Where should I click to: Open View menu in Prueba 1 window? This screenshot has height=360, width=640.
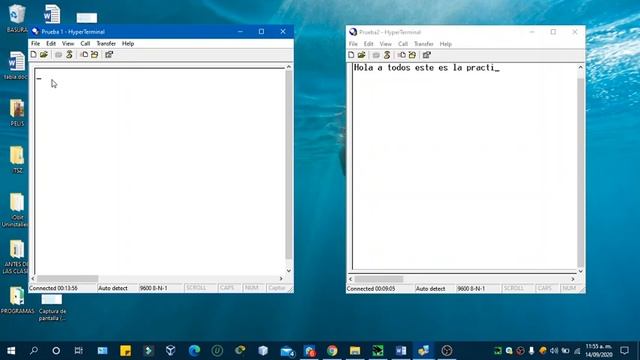coord(68,43)
